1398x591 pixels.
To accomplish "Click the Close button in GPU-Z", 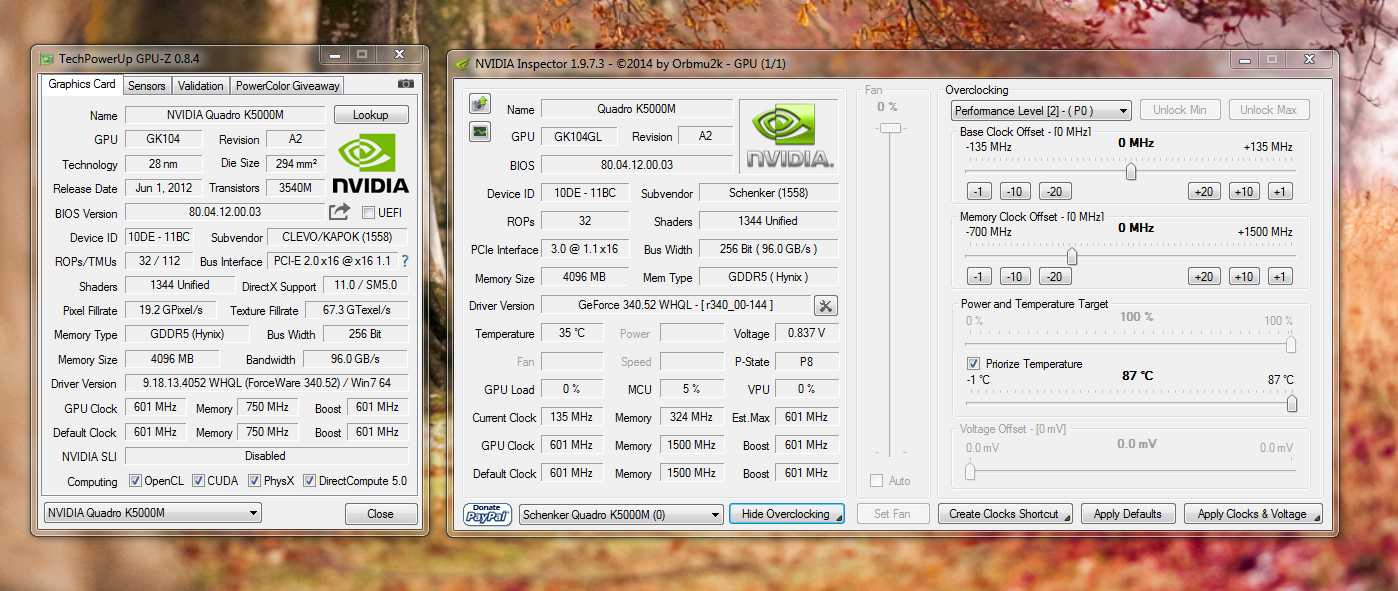I will pyautogui.click(x=381, y=514).
